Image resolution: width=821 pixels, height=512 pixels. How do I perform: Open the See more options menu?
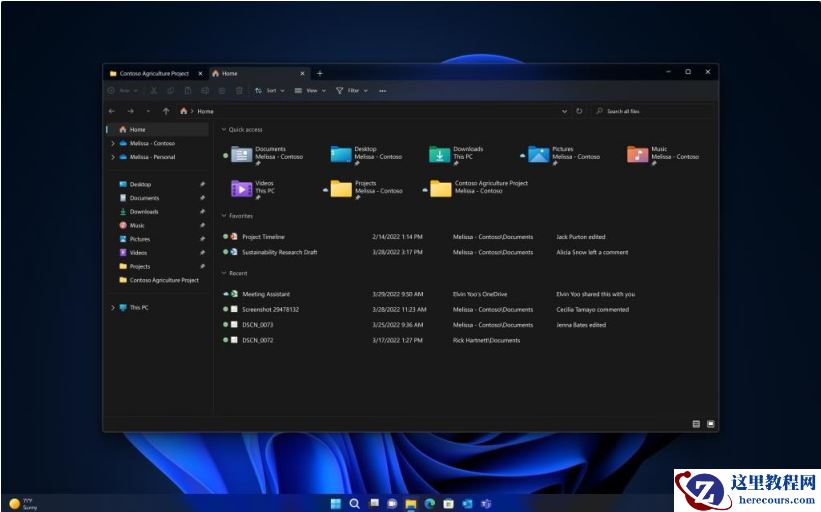click(x=382, y=91)
